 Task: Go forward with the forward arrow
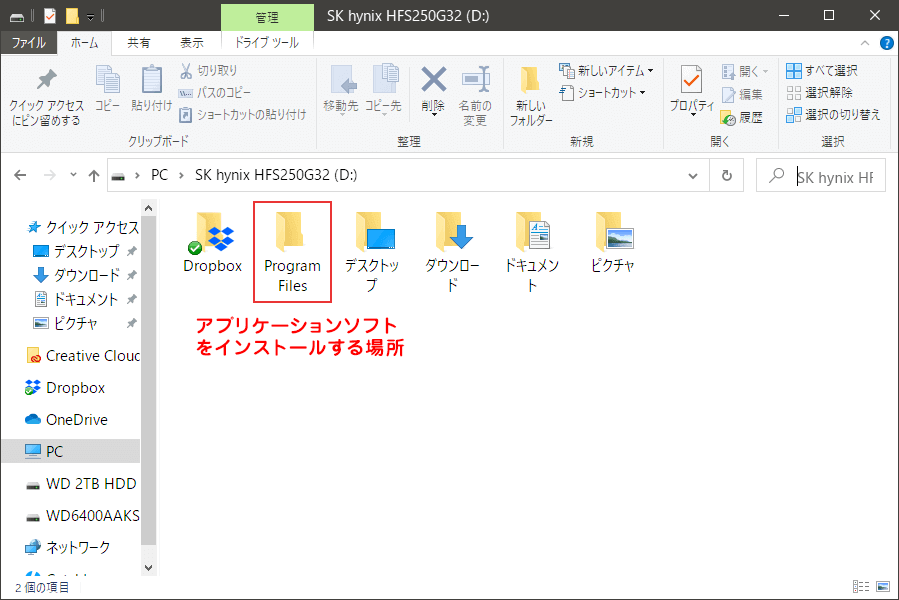pos(50,175)
